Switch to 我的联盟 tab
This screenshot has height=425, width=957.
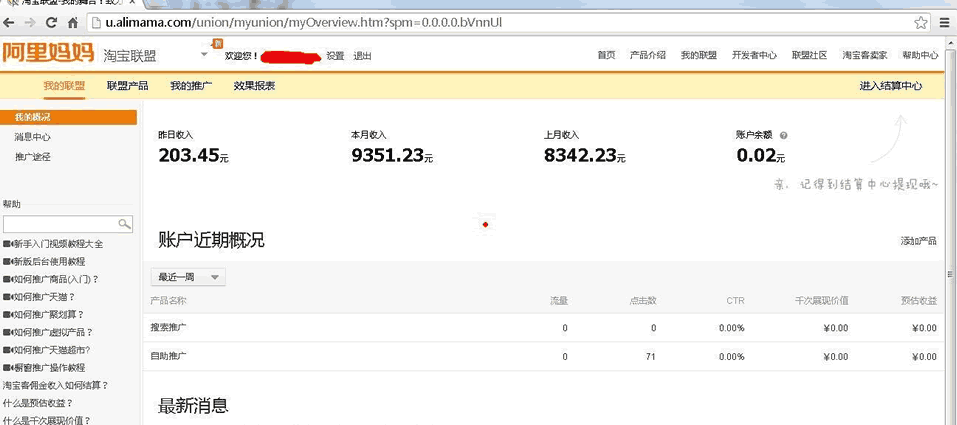click(x=64, y=86)
